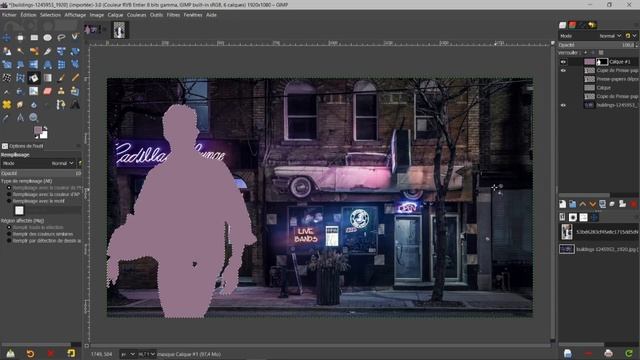Open tool options Mode Normal dropdown
The image size is (640, 360).
tap(39, 163)
